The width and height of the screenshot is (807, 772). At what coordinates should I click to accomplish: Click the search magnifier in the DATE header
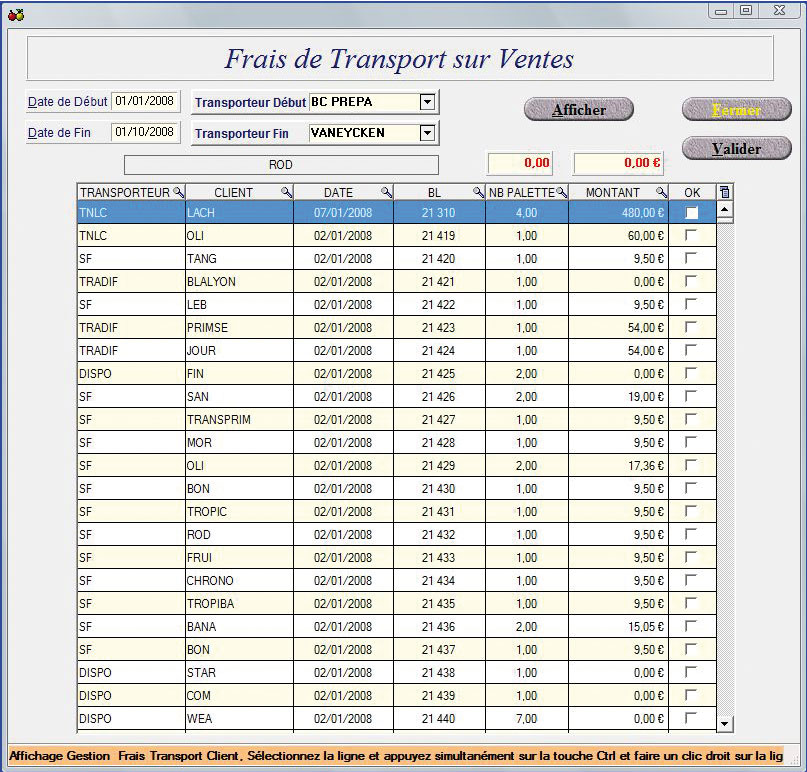[387, 192]
